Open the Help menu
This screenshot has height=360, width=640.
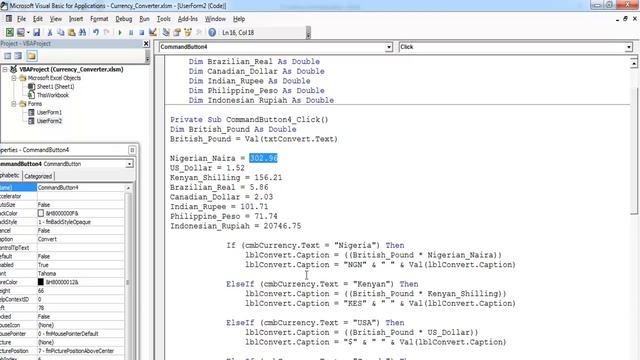239,19
